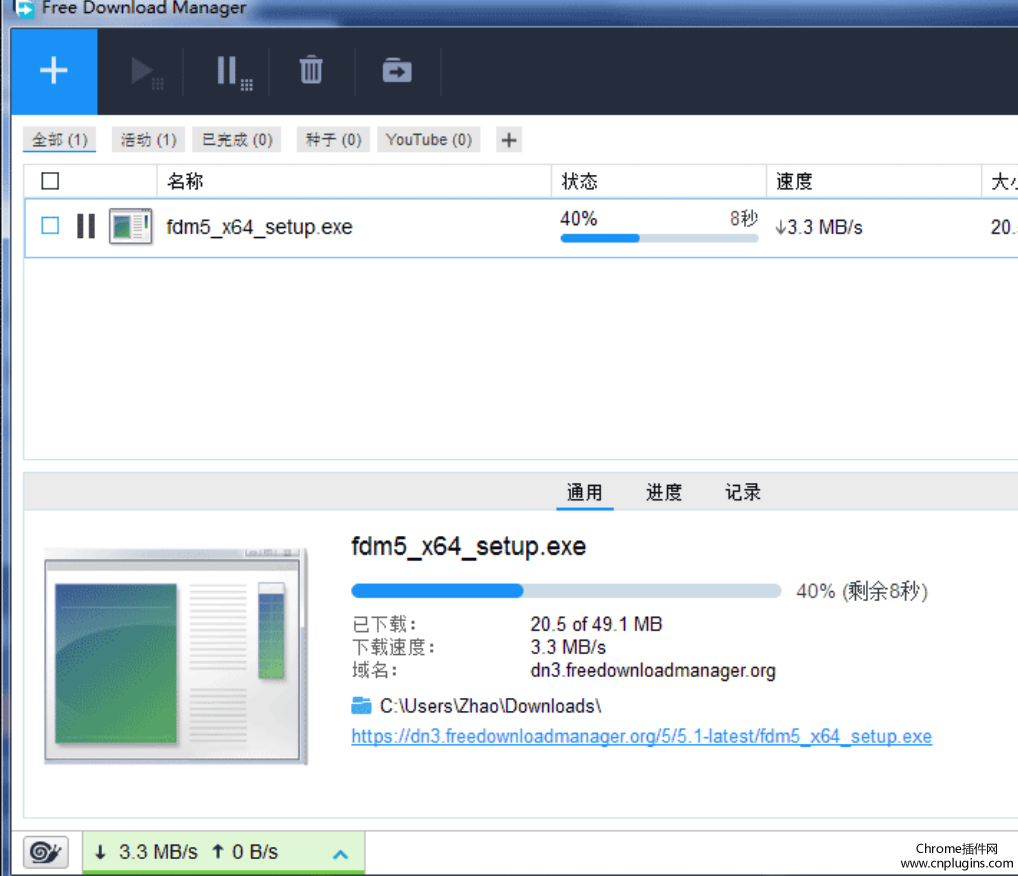The image size is (1018, 876).
Task: Open the 已完成 (0) filter
Action: click(237, 140)
